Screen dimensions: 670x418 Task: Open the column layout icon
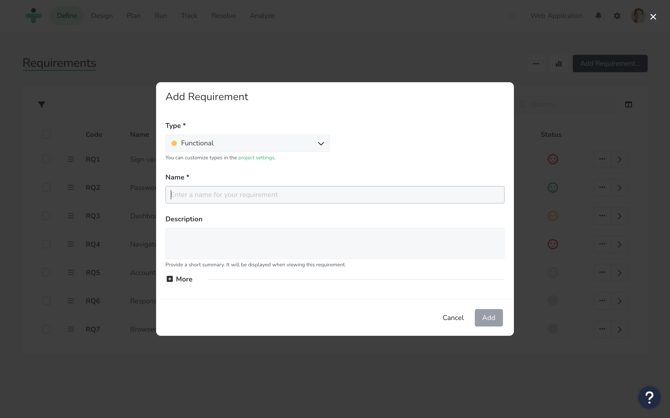click(x=628, y=104)
